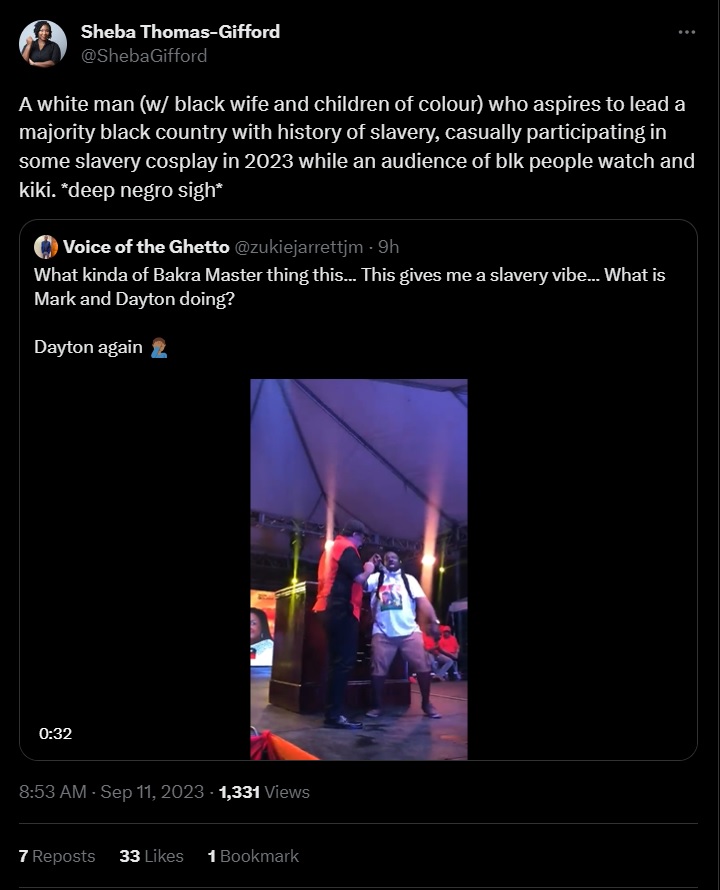View the 1,331 Views analytics

[x=265, y=792]
